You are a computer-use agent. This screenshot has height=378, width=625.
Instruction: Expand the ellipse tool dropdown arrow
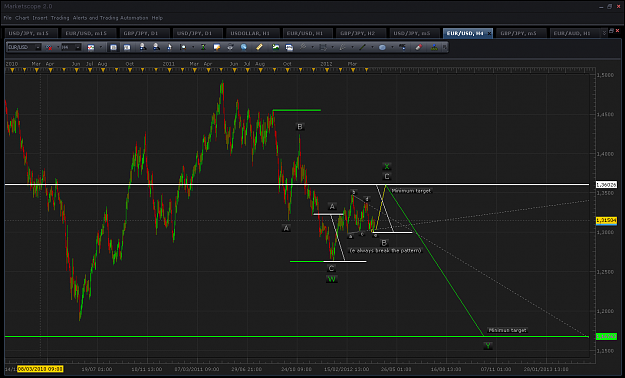click(x=392, y=47)
